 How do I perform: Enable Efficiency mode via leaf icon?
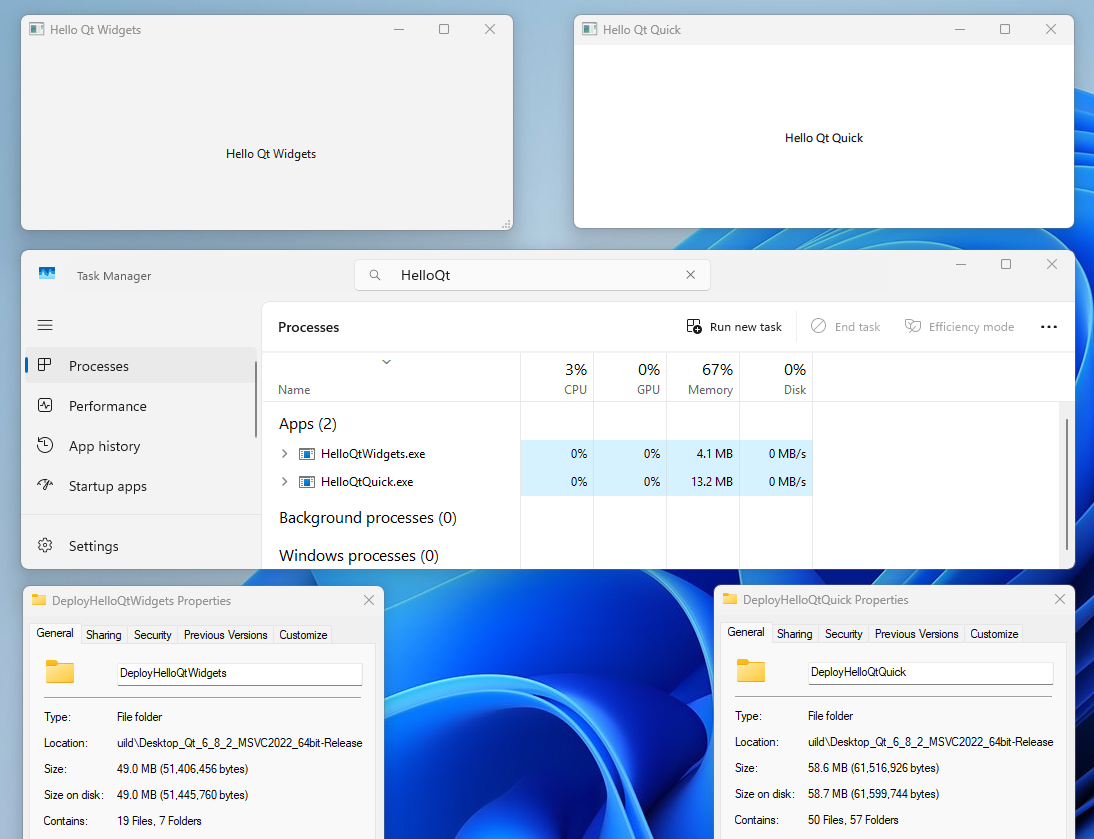[x=912, y=326]
